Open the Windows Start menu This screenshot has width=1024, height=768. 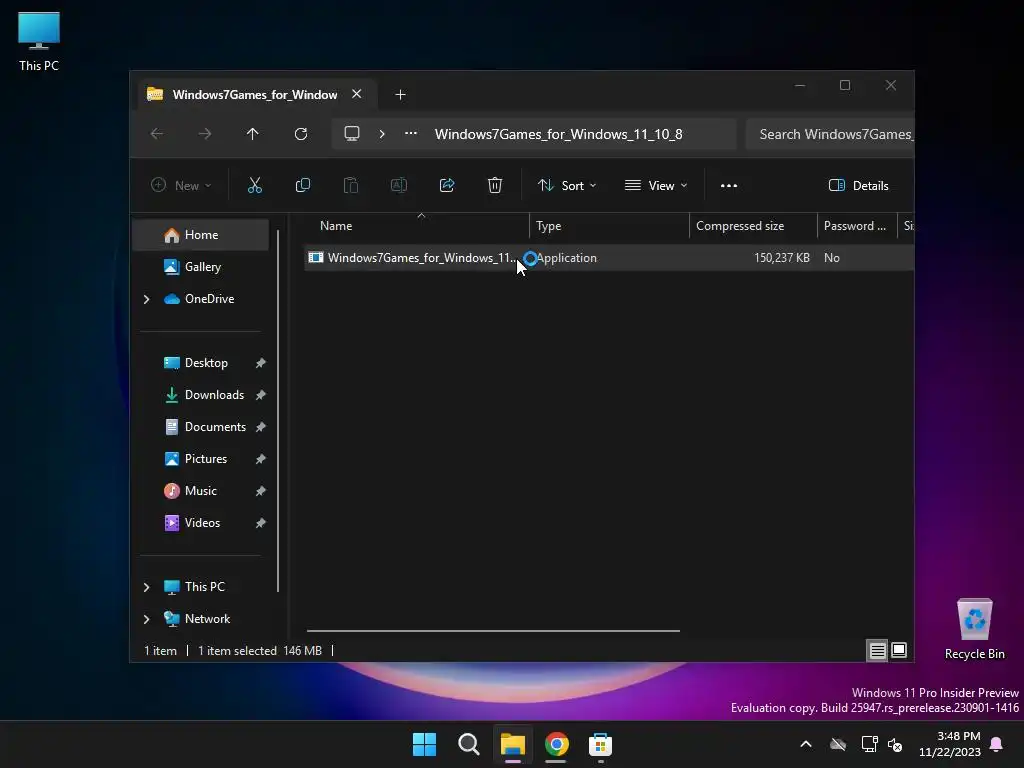coord(424,744)
